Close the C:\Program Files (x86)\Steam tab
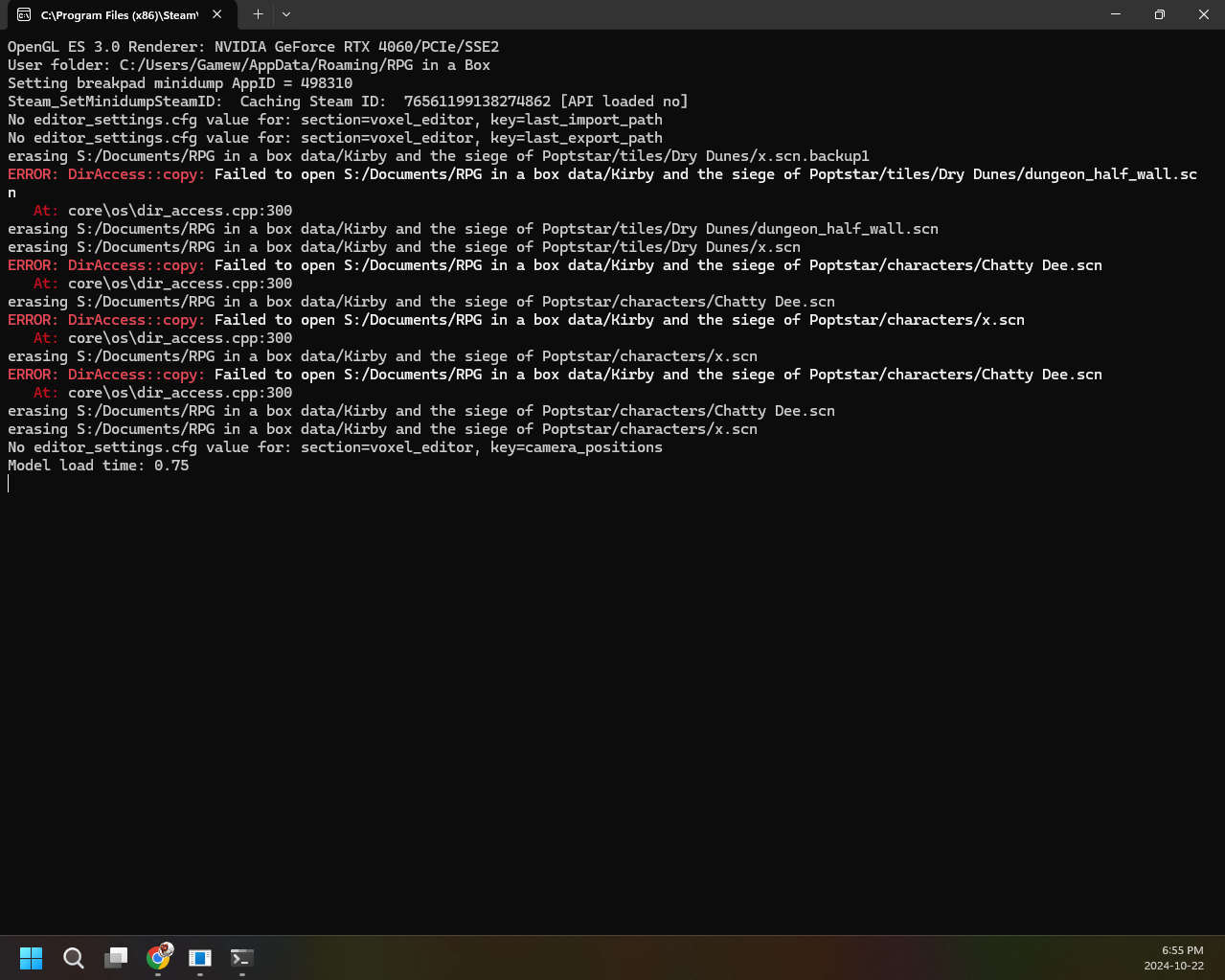Screen dimensions: 1225x980 [x=217, y=14]
